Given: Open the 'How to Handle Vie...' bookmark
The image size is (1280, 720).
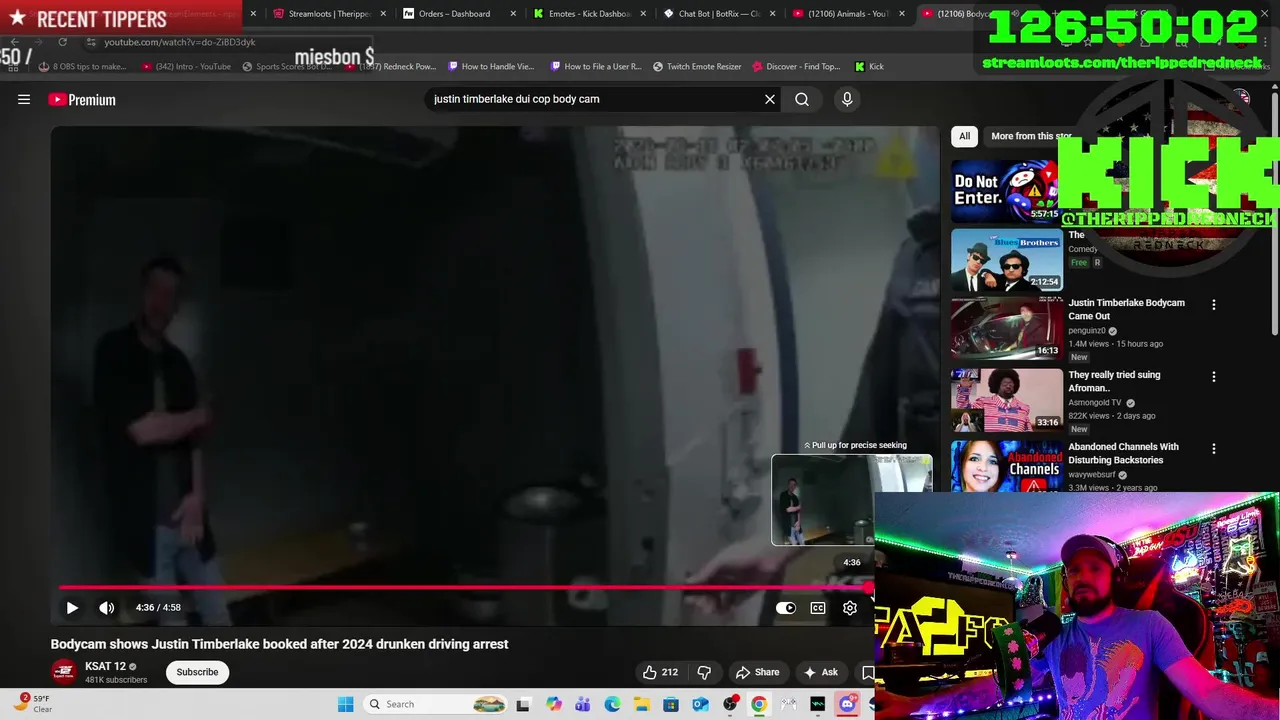Looking at the screenshot, I should pos(492,67).
